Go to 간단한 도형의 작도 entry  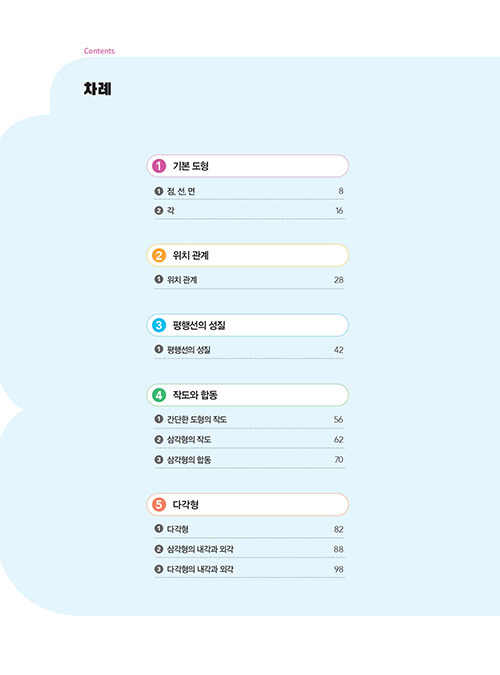pyautogui.click(x=249, y=419)
